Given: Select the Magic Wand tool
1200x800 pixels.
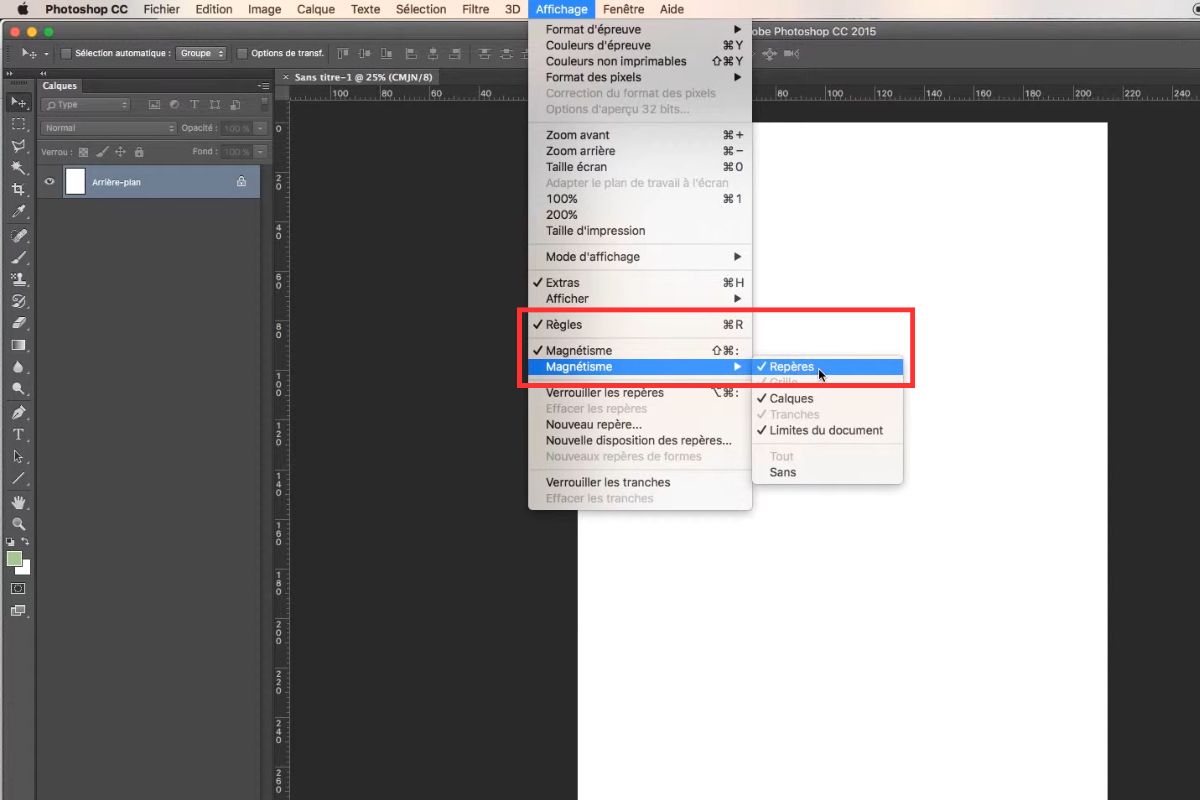Looking at the screenshot, I should [18, 168].
